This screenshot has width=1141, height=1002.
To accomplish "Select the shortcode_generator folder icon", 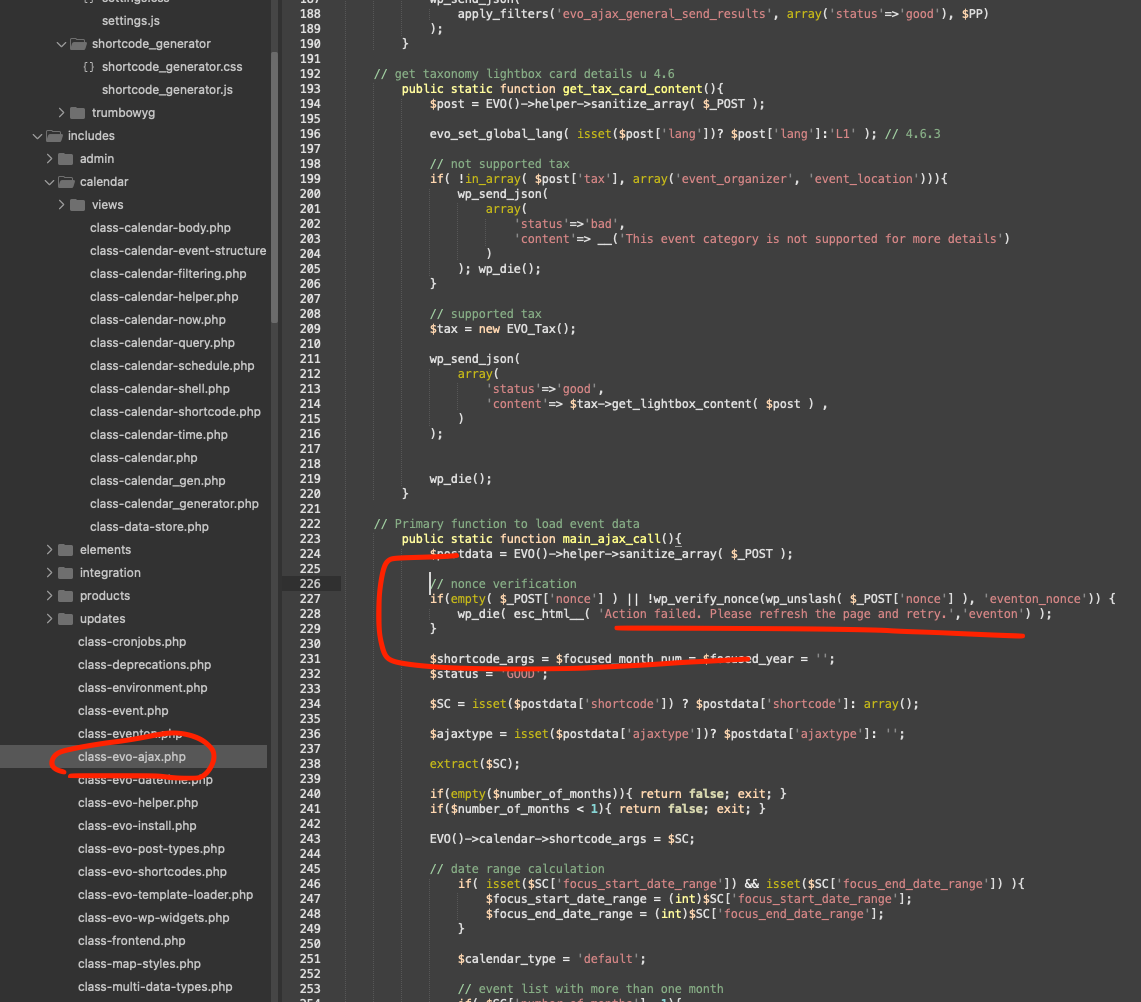I will coord(78,44).
